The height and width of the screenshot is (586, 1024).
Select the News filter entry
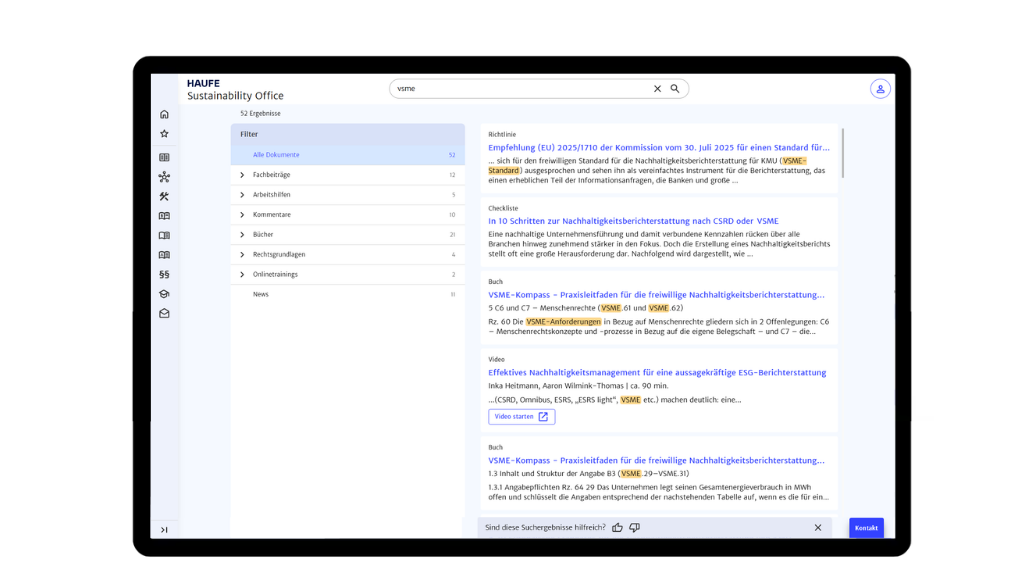click(x=261, y=294)
